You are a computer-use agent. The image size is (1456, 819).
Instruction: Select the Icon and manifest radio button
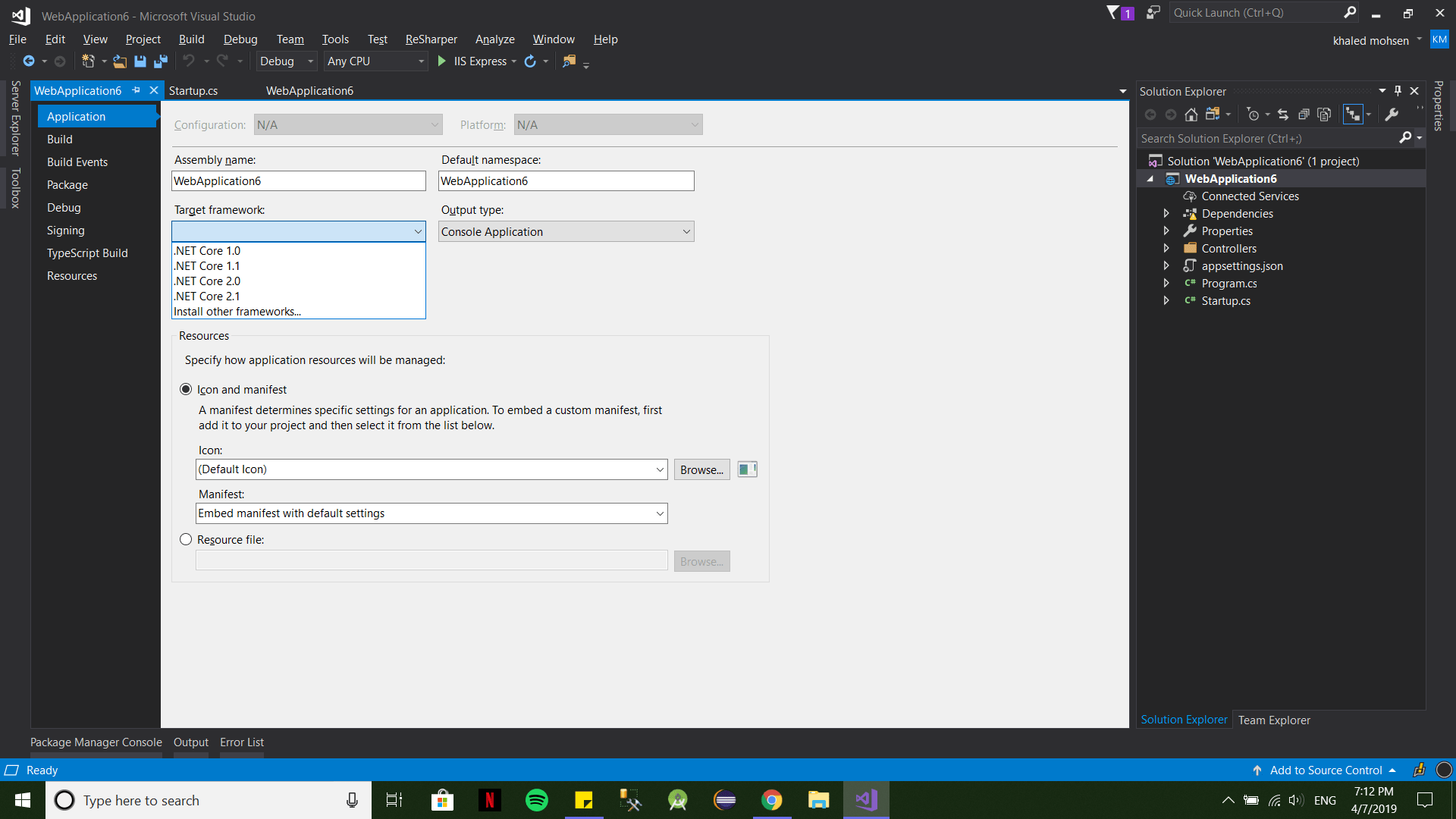tap(186, 389)
